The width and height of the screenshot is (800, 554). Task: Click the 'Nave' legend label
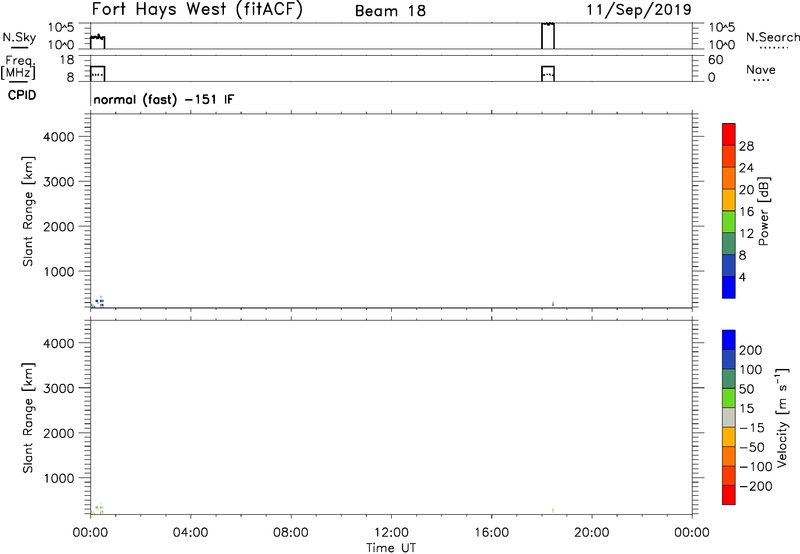[760, 70]
